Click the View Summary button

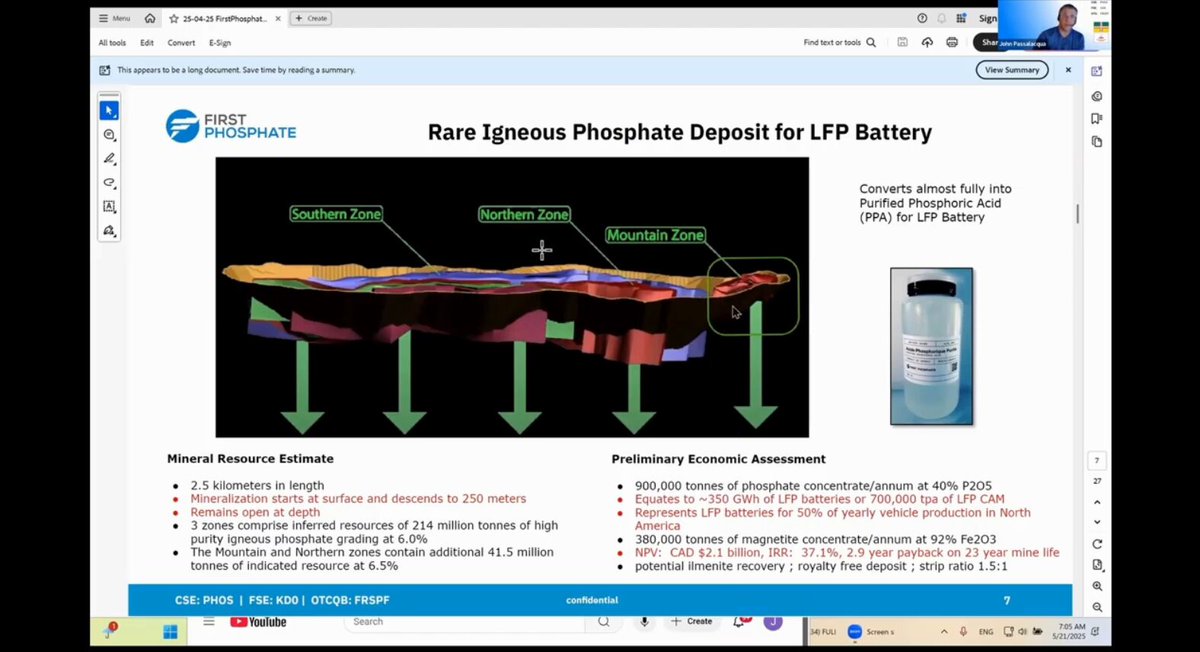tap(1012, 70)
